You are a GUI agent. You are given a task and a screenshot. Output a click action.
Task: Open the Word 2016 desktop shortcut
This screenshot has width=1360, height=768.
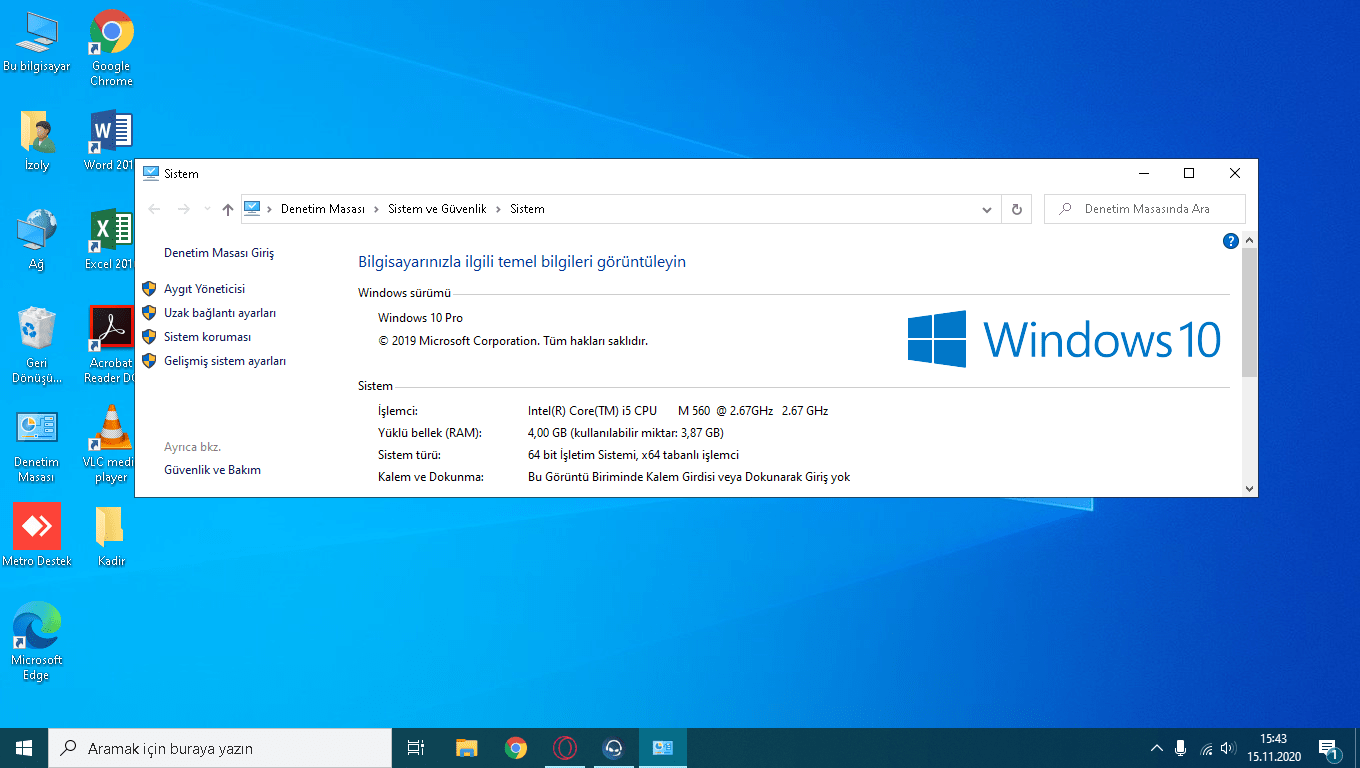click(x=110, y=140)
